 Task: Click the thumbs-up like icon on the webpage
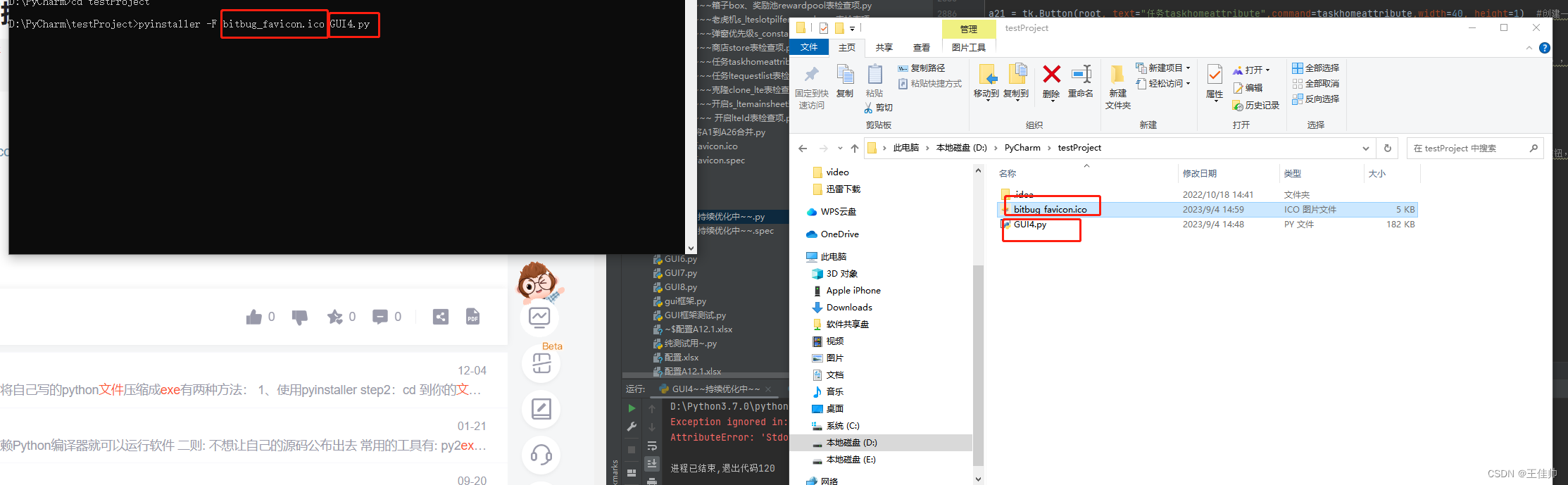[x=254, y=317]
